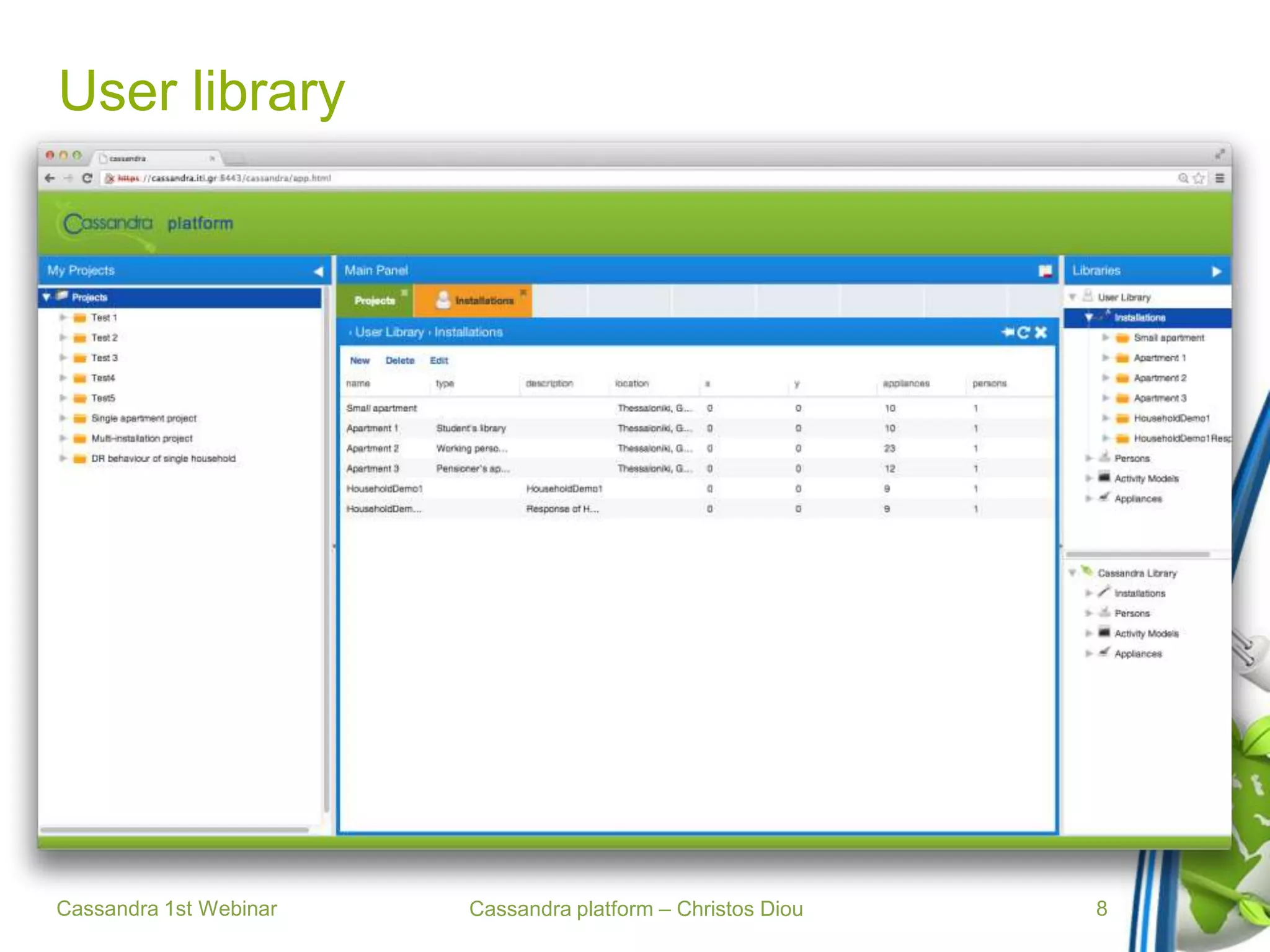Expand the Single apartment project node
This screenshot has height=952, width=1270.
[63, 418]
